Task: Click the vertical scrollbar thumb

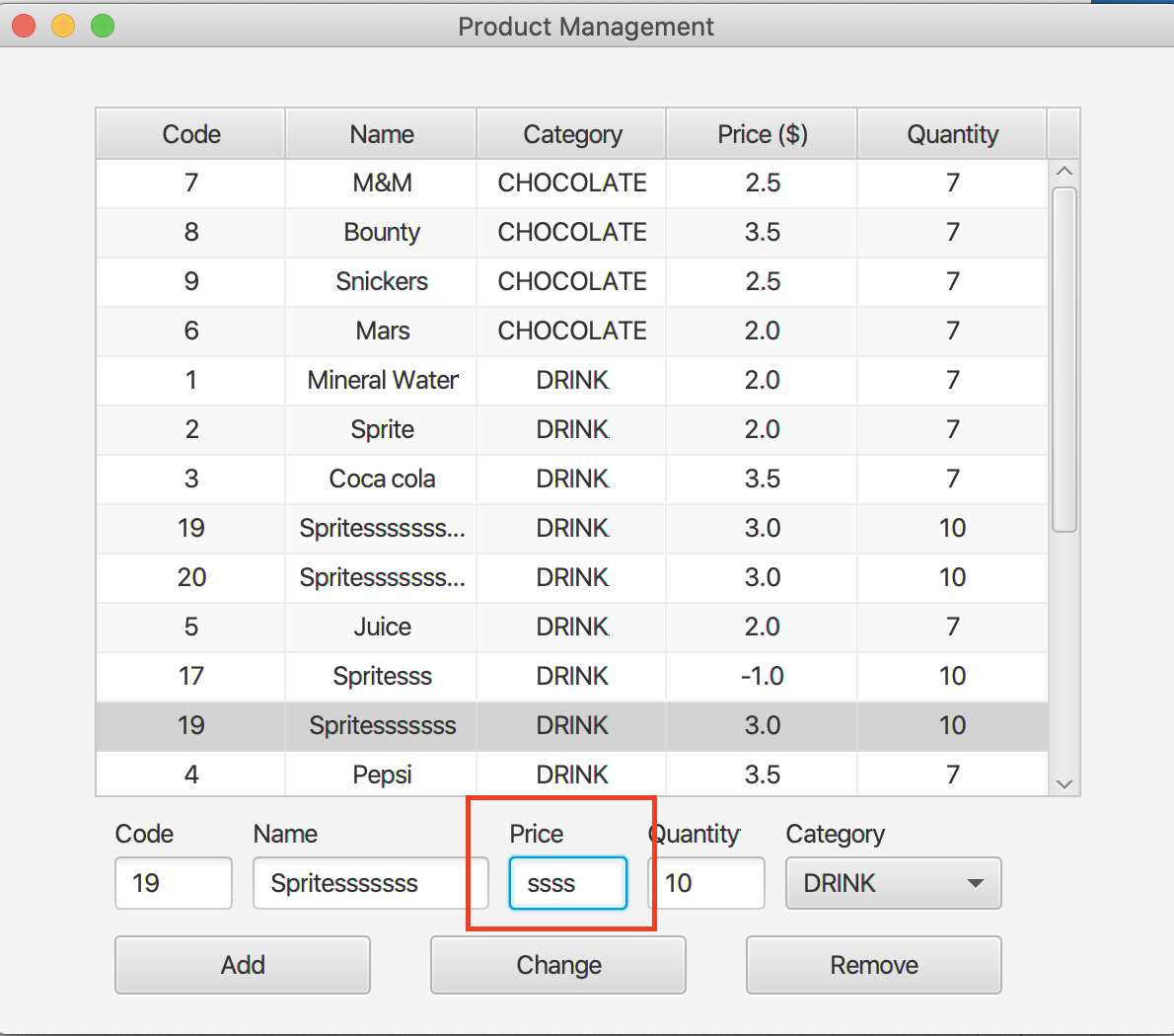Action: pyautogui.click(x=1064, y=360)
